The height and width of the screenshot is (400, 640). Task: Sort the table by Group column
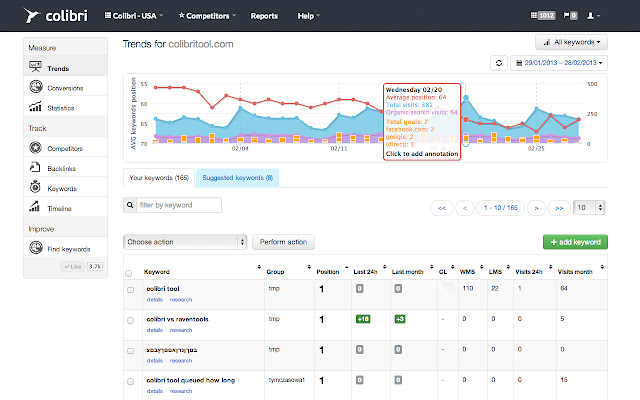276,272
